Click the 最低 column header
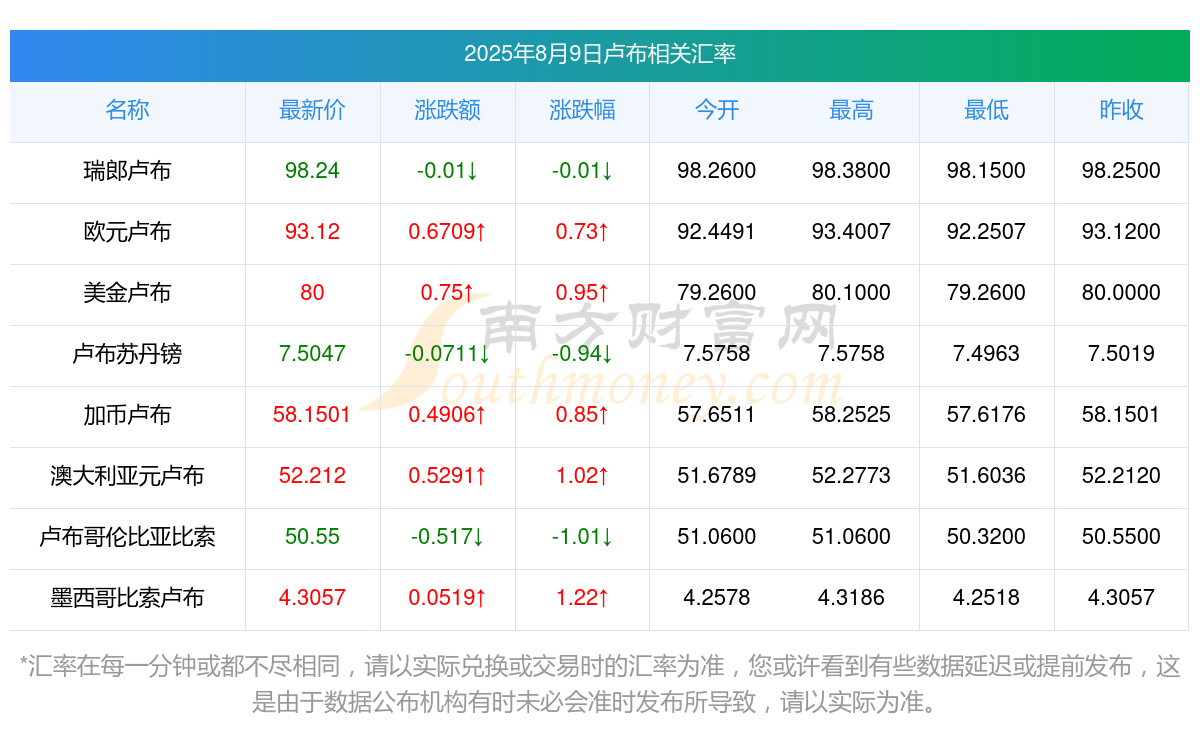 pos(987,110)
